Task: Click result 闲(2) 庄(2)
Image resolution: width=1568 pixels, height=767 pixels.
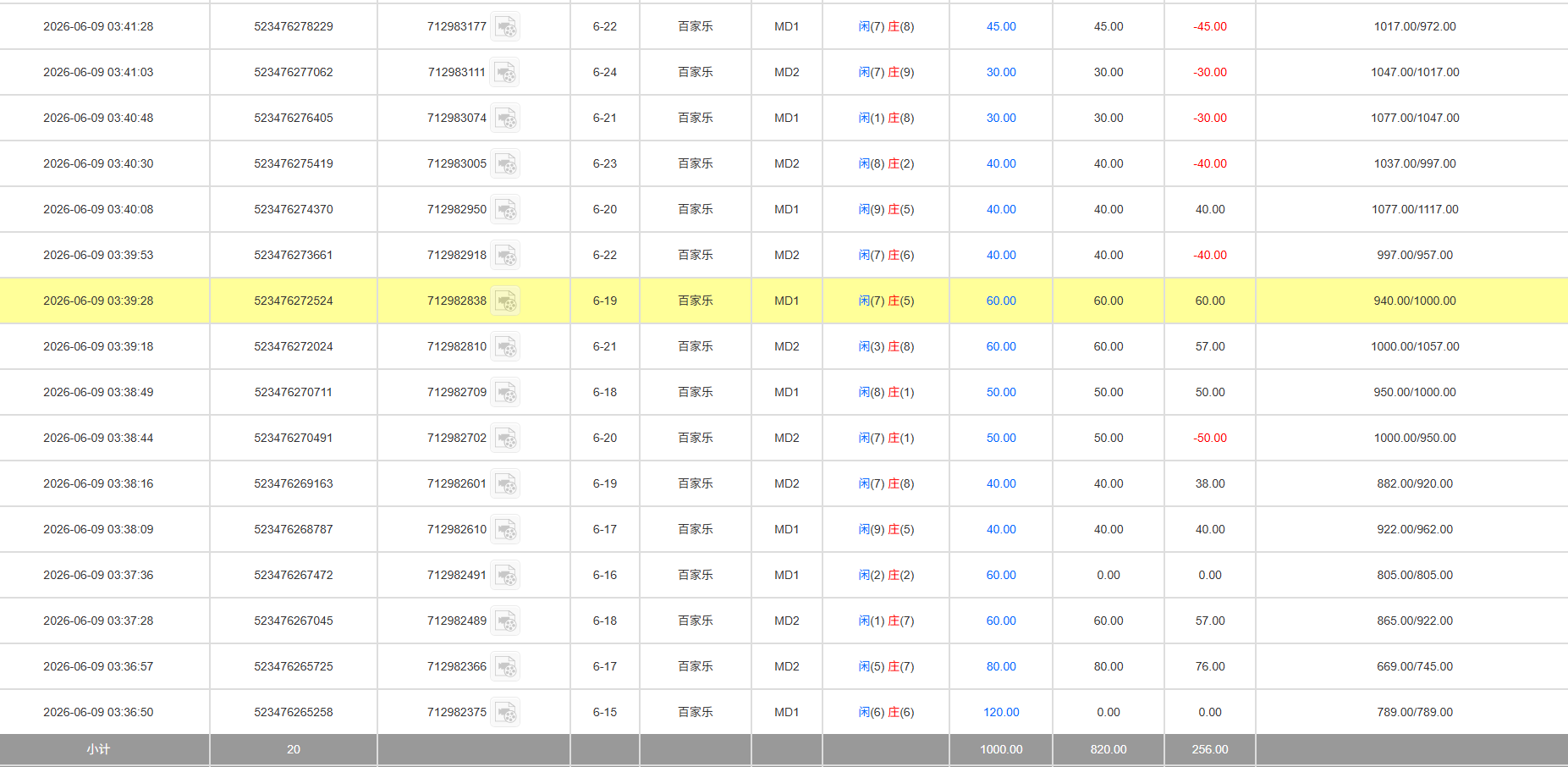Action: 886,575
